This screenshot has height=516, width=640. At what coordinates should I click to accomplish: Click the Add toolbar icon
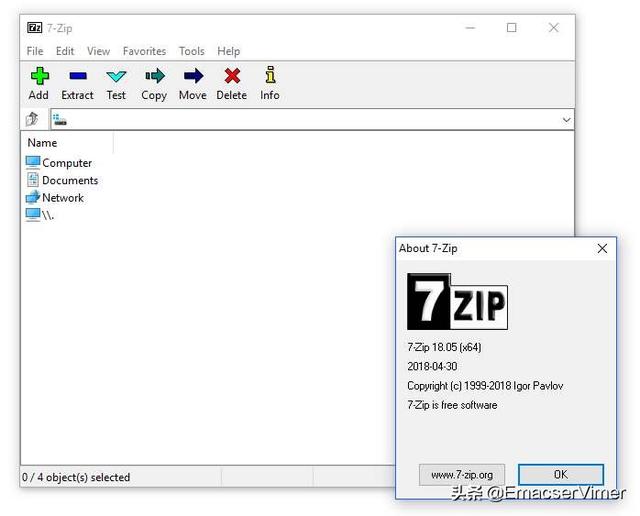tap(39, 76)
